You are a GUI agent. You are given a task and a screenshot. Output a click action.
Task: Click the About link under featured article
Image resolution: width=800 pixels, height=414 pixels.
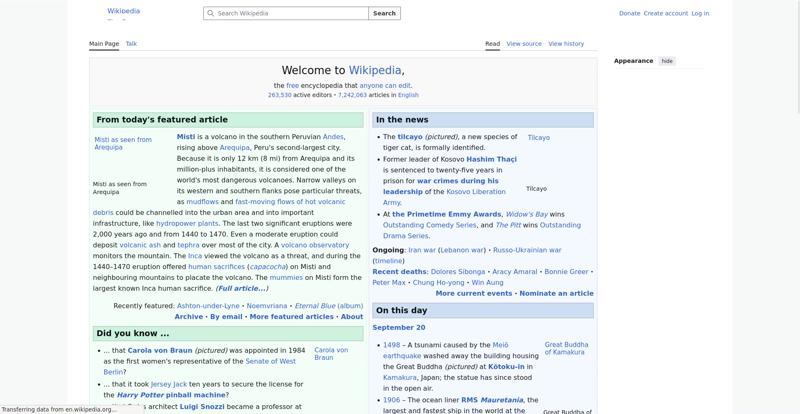point(352,317)
